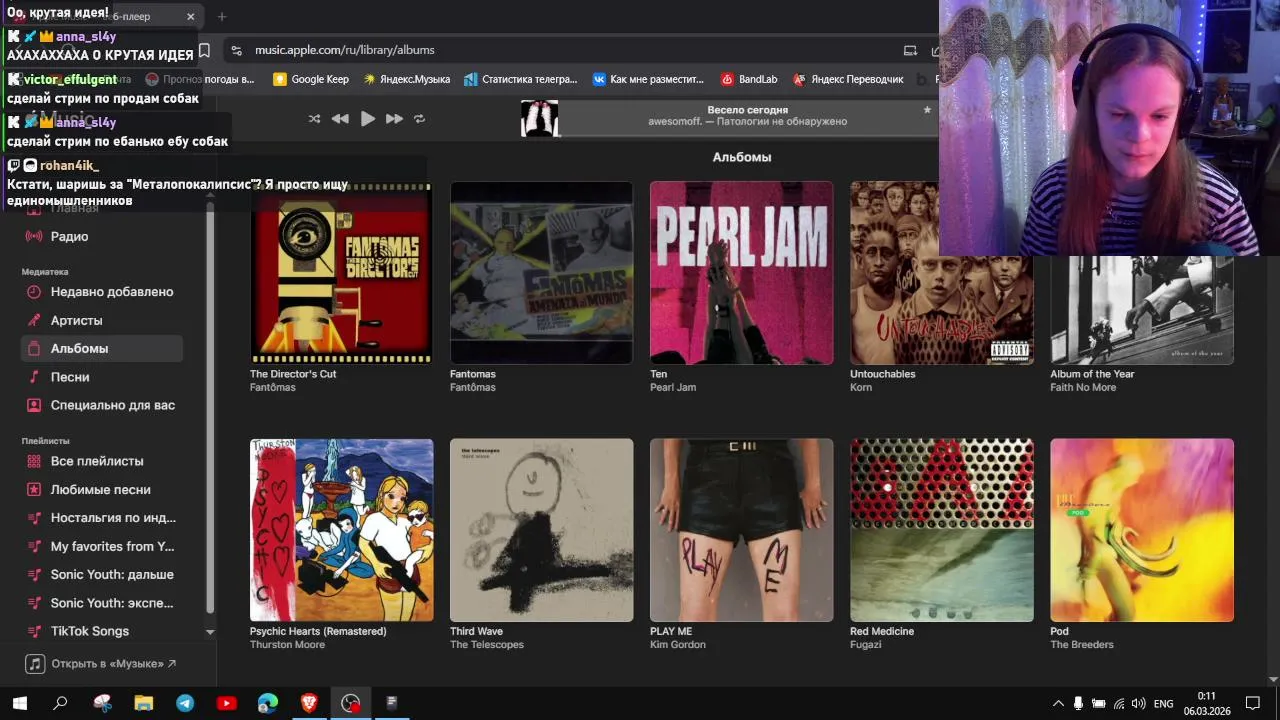Click the track title "Весело сегодня"
This screenshot has width=1280, height=720.
tap(747, 110)
